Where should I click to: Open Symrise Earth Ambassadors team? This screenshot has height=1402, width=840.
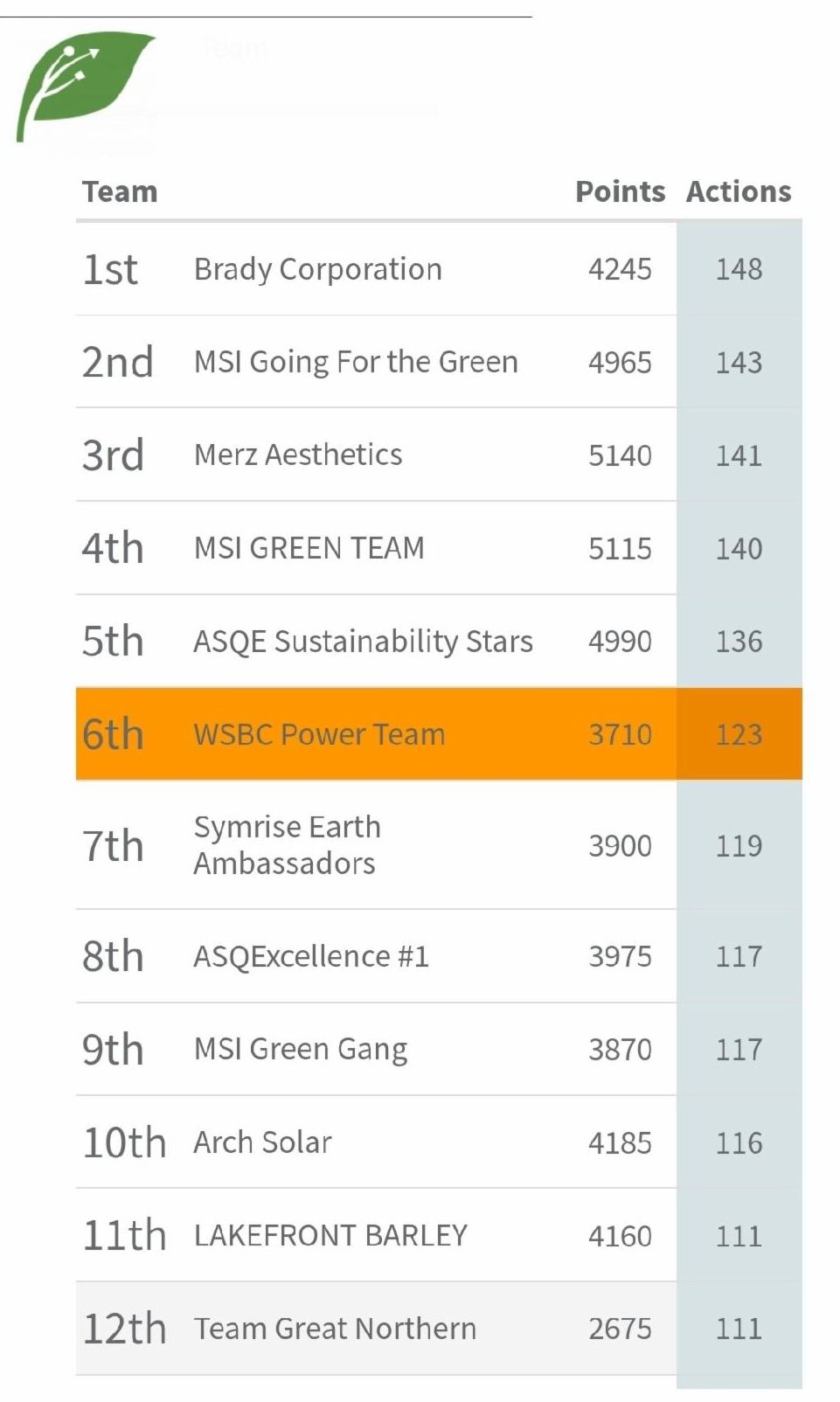[287, 845]
